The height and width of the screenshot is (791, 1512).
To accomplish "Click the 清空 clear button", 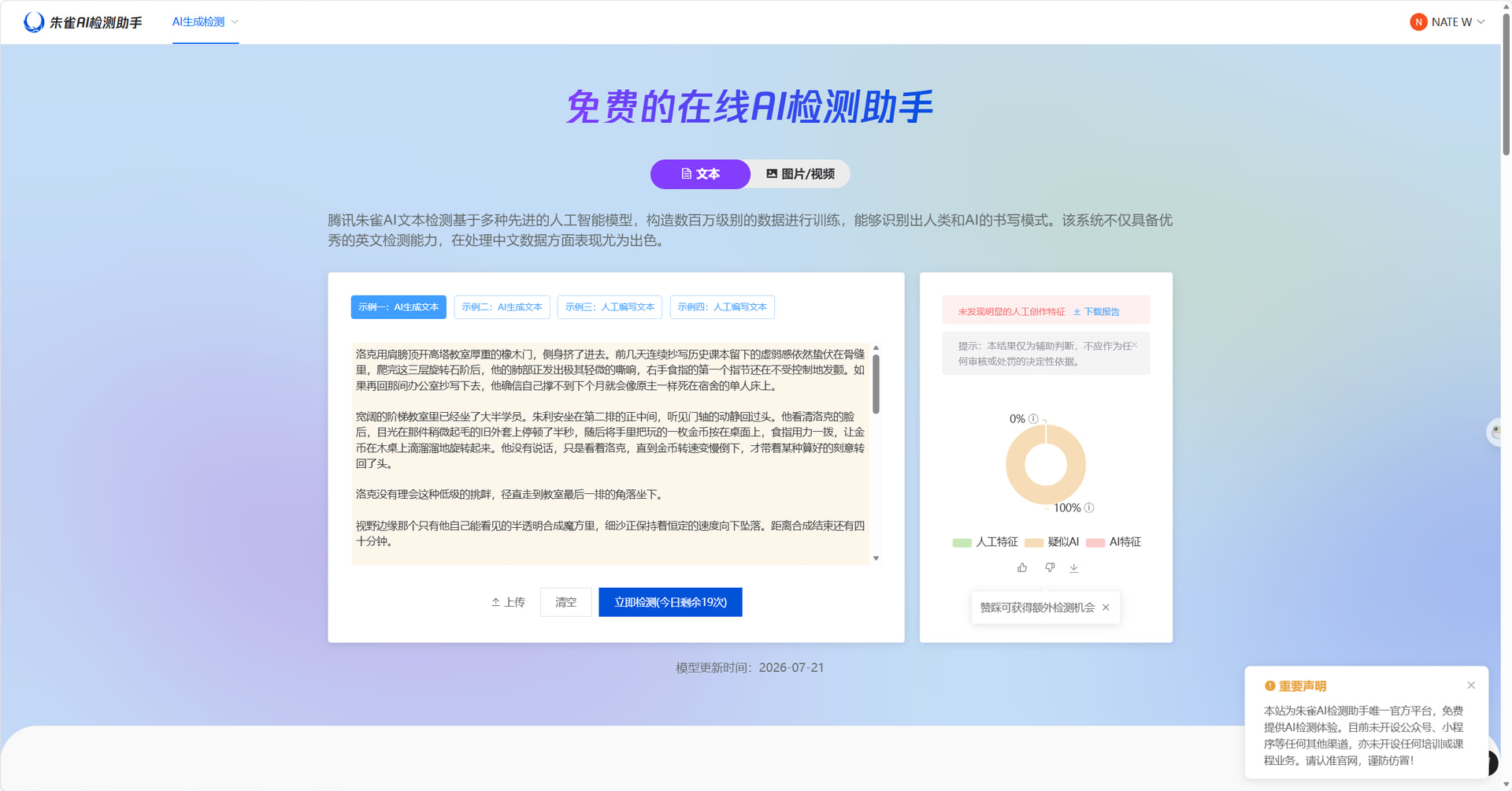I will [x=565, y=602].
